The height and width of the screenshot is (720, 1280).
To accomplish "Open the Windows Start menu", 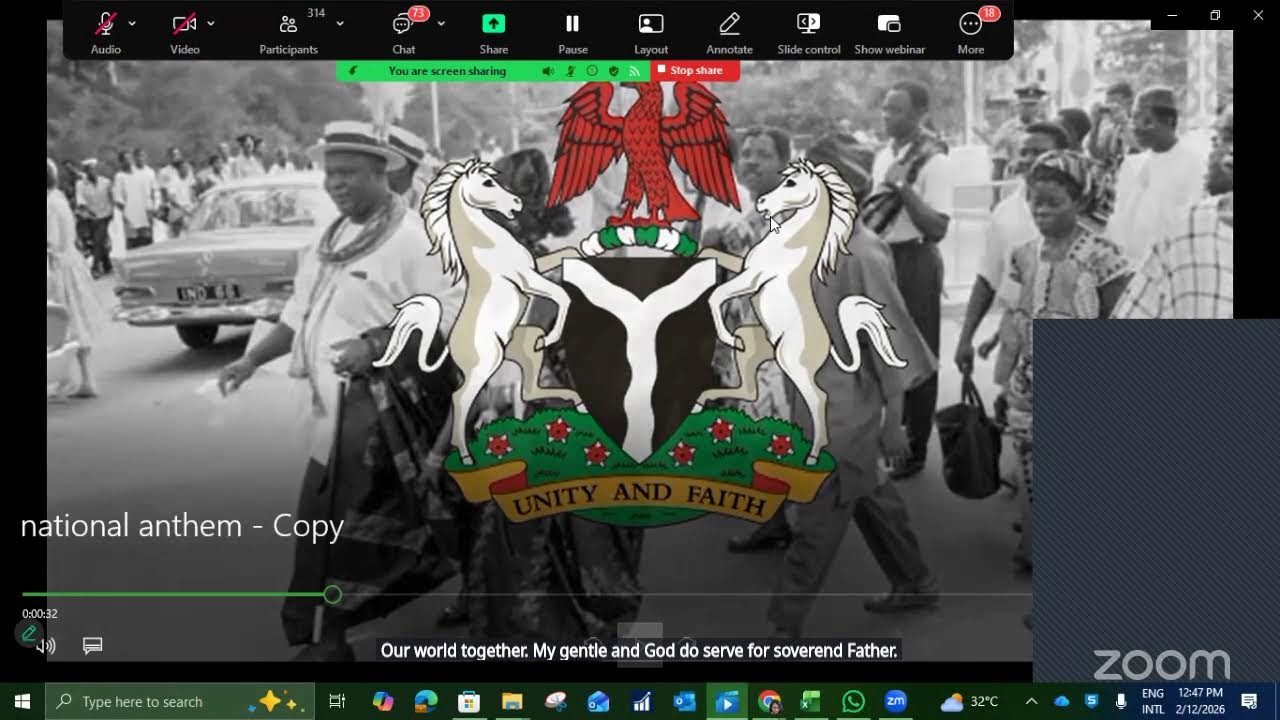I will click(x=22, y=702).
